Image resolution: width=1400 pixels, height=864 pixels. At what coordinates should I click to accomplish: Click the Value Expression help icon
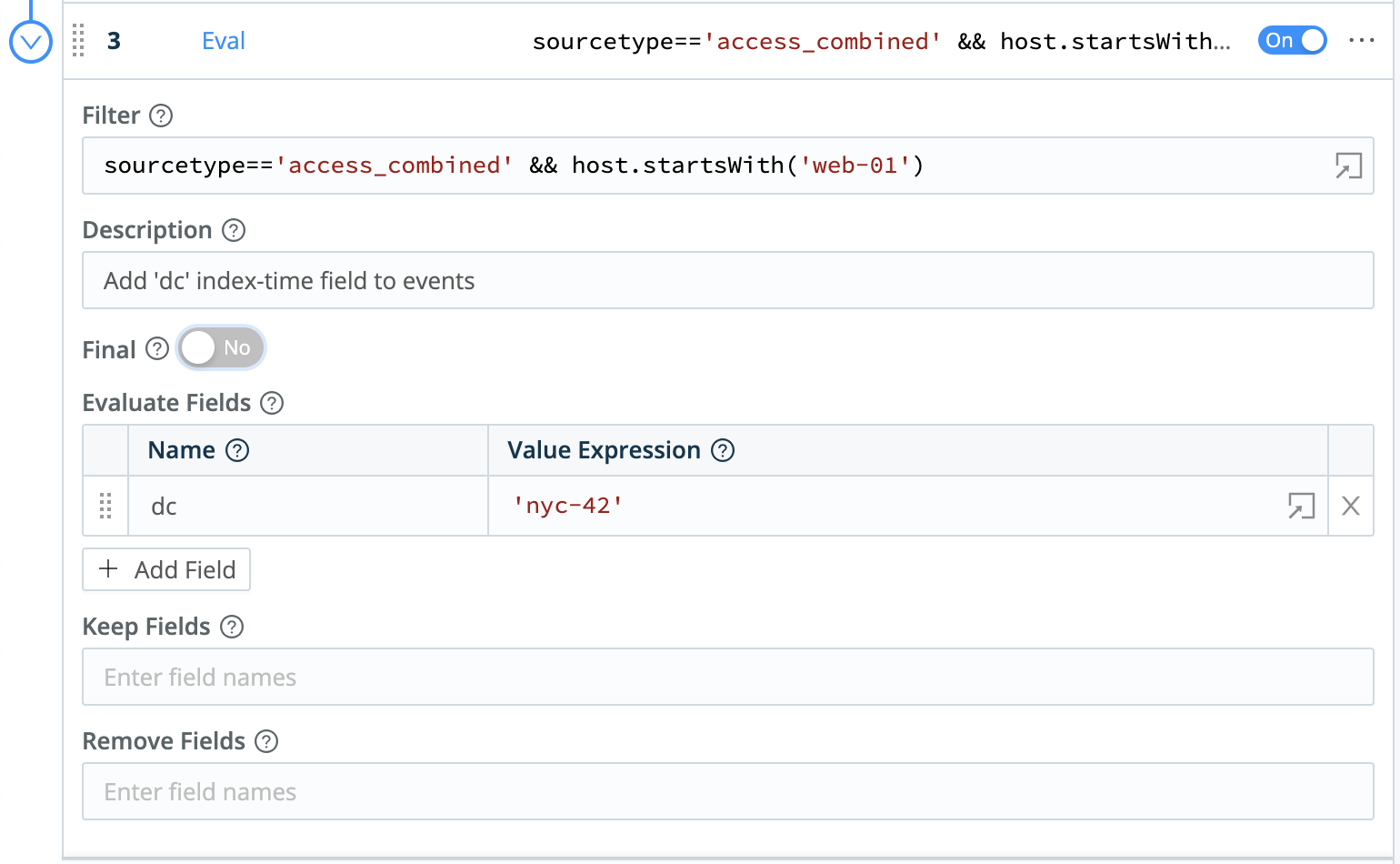723,450
